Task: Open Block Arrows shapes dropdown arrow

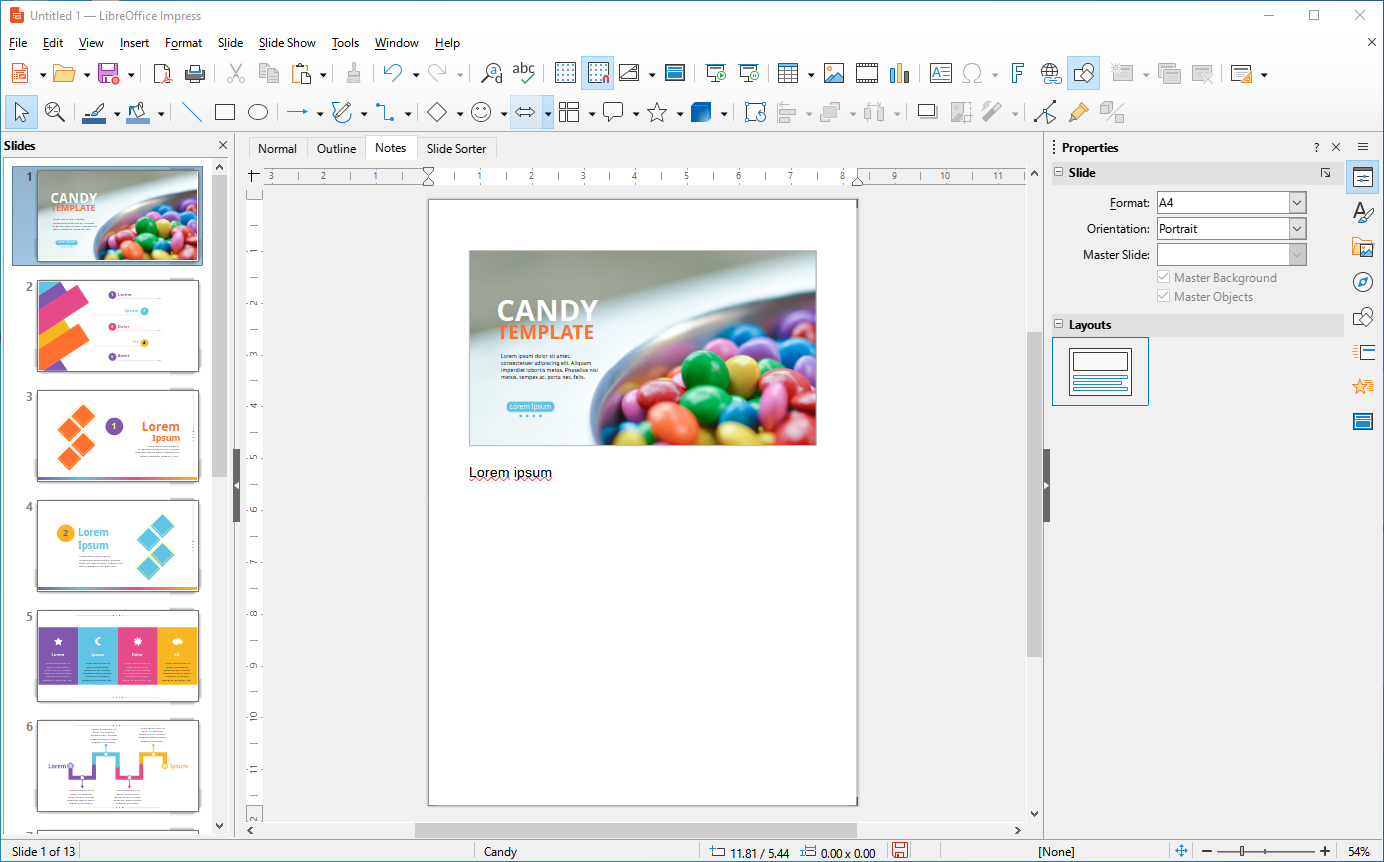Action: click(548, 113)
